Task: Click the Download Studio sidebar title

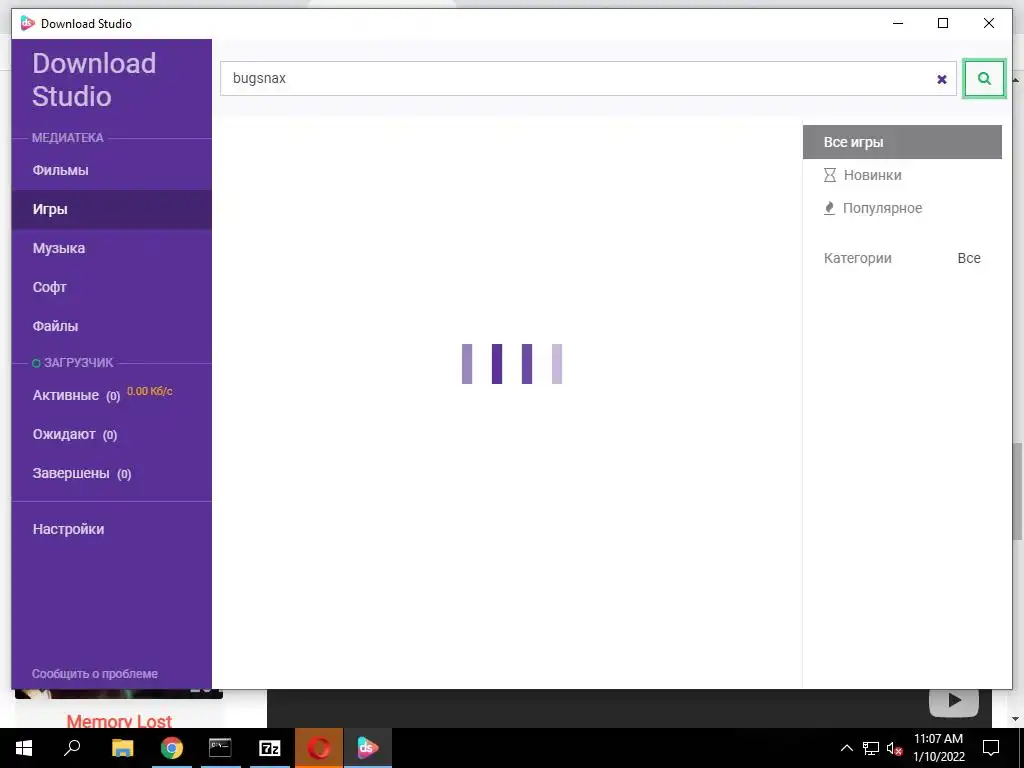Action: 94,80
